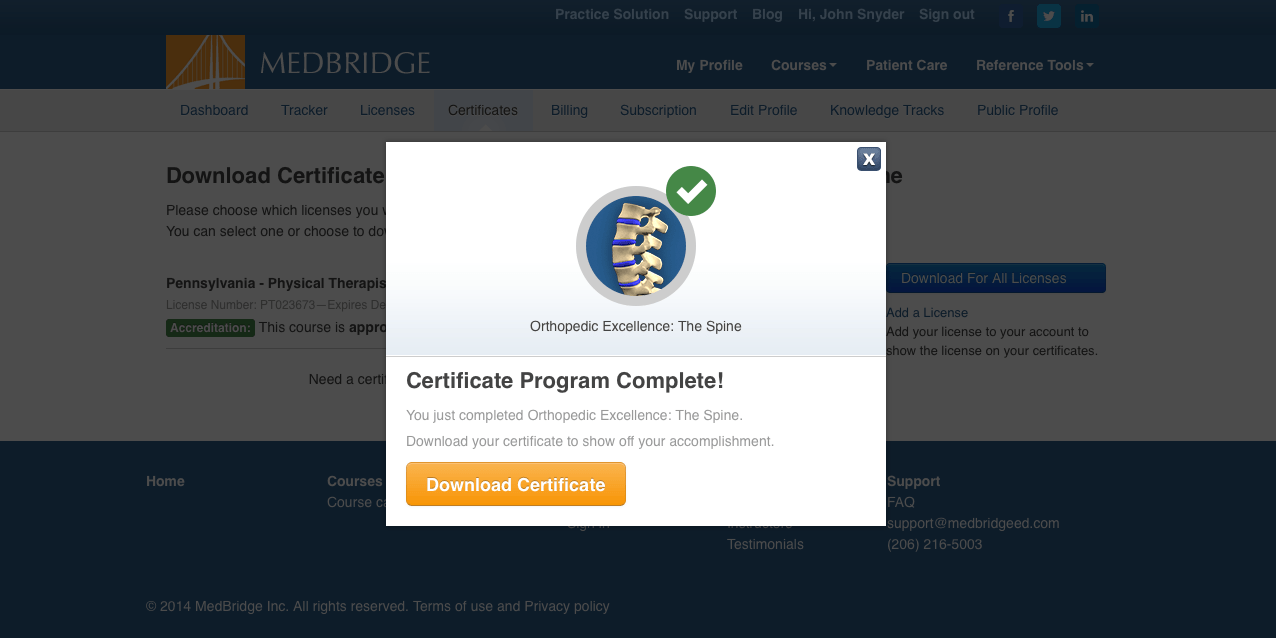Select the Billing tab

pyautogui.click(x=569, y=110)
